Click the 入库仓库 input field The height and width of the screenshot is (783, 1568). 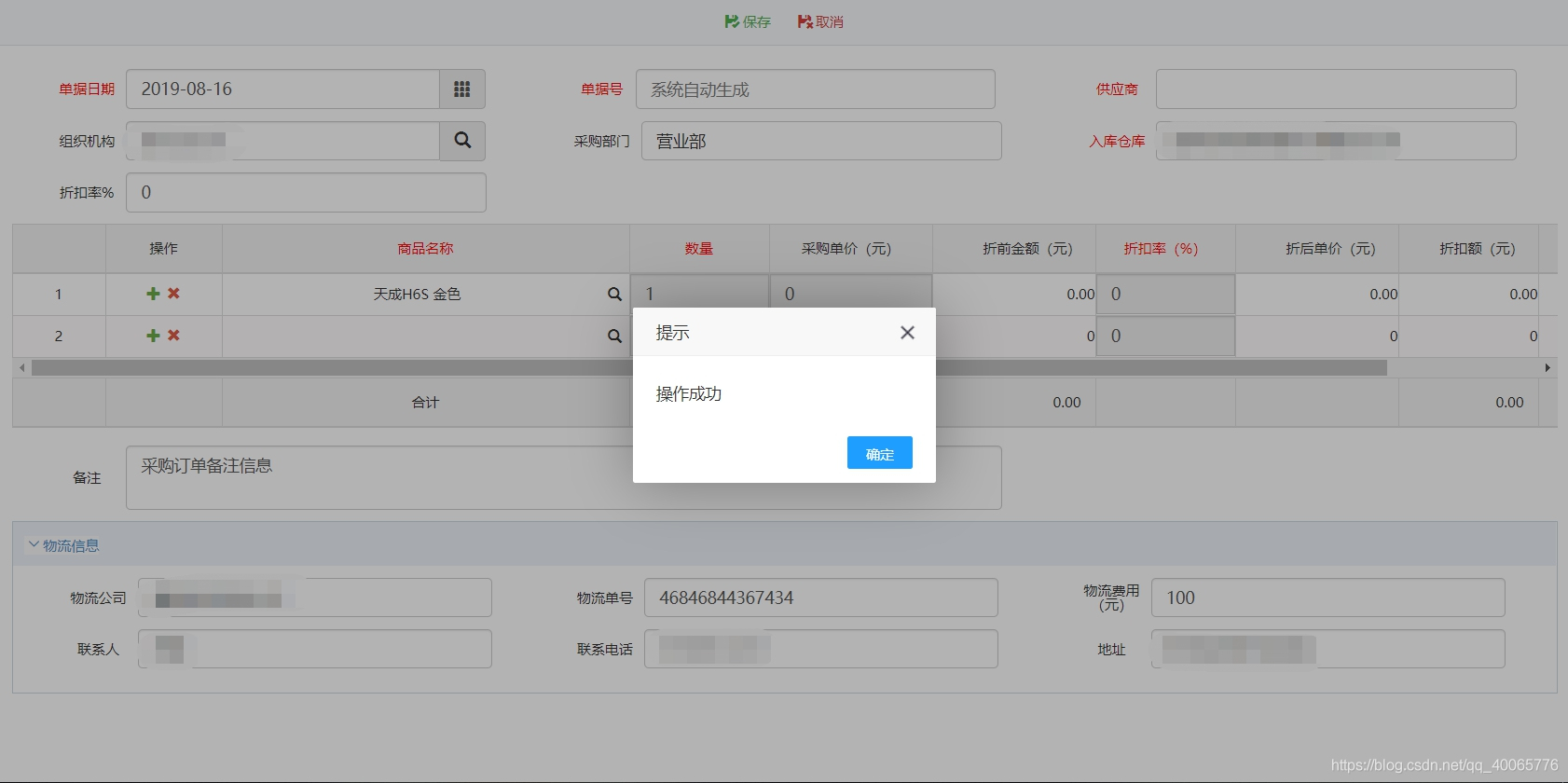[1336, 141]
